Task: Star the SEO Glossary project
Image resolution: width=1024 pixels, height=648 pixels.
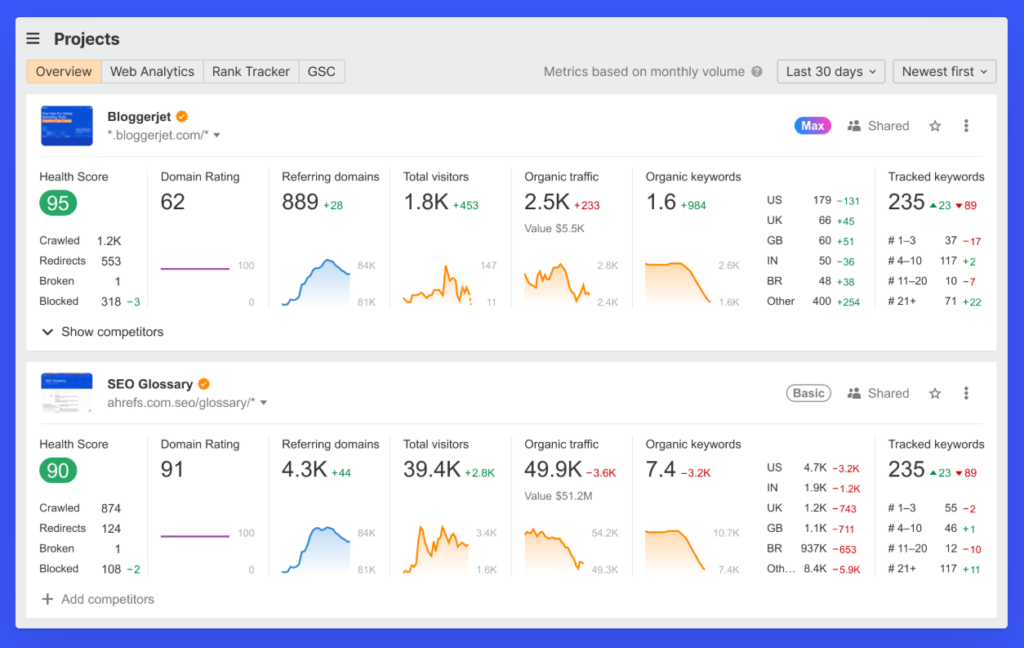Action: click(934, 393)
